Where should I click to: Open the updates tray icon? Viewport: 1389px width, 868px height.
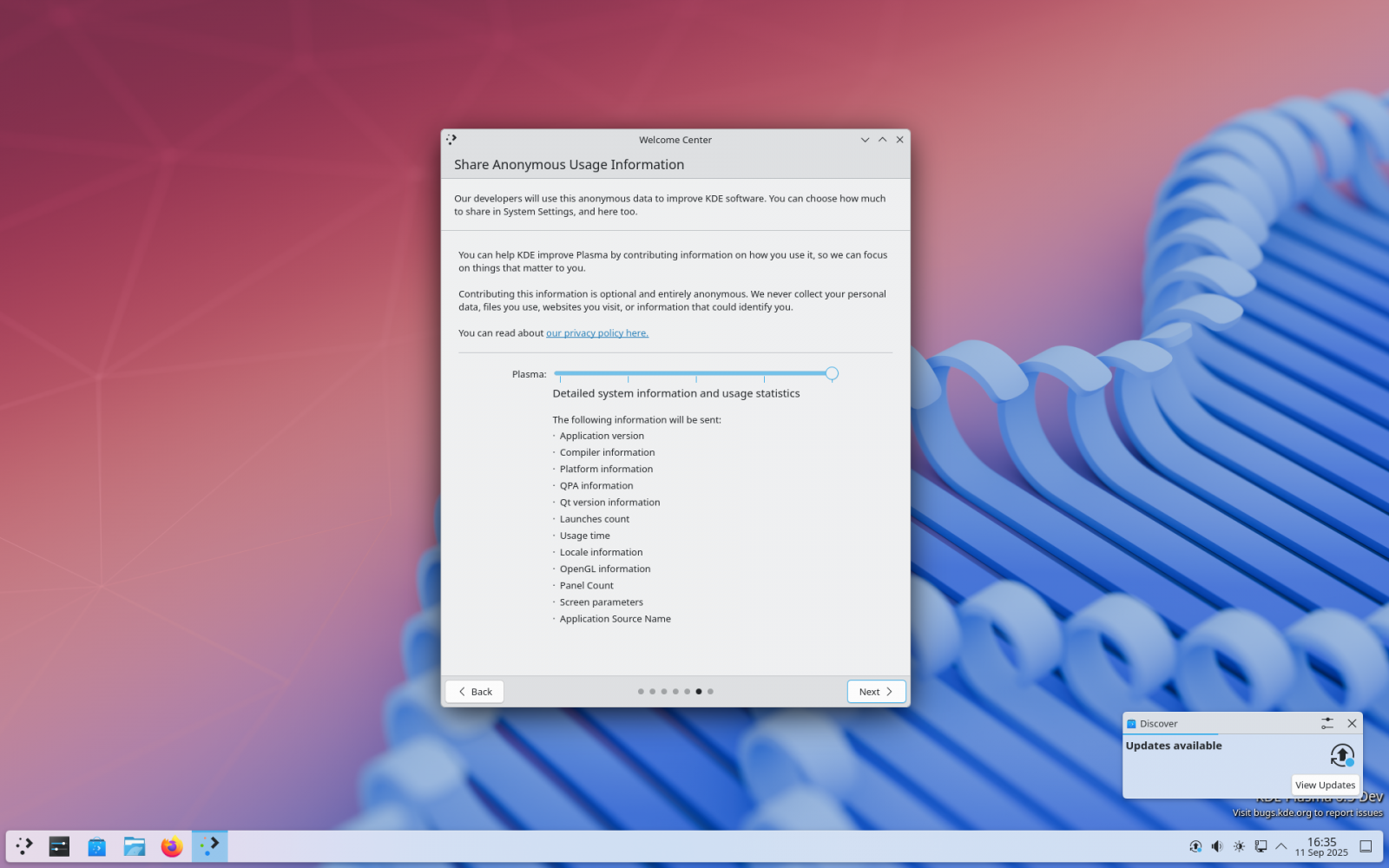coord(1195,846)
